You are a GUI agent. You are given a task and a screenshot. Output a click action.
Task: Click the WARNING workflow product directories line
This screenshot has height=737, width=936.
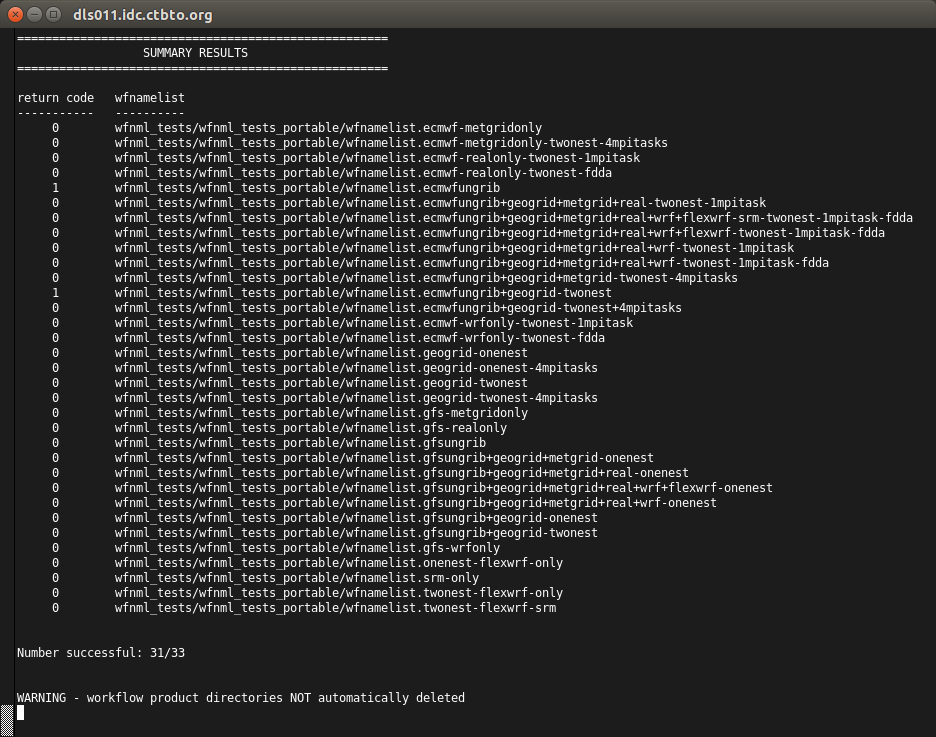(x=240, y=698)
